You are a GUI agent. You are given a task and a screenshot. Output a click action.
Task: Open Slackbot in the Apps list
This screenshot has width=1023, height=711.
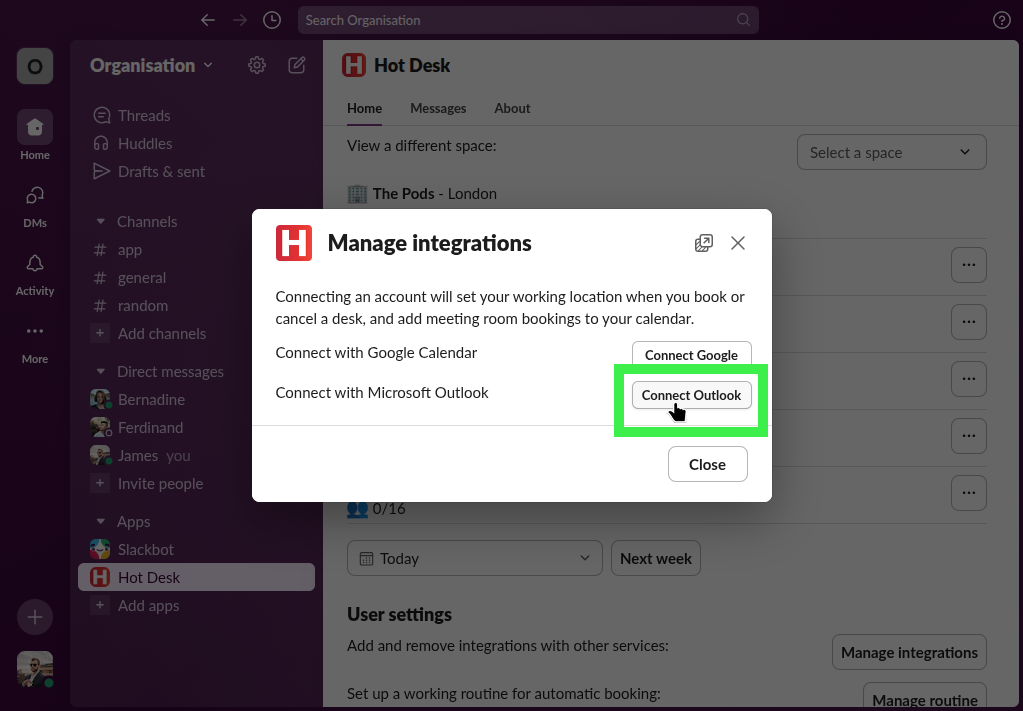pos(196,549)
